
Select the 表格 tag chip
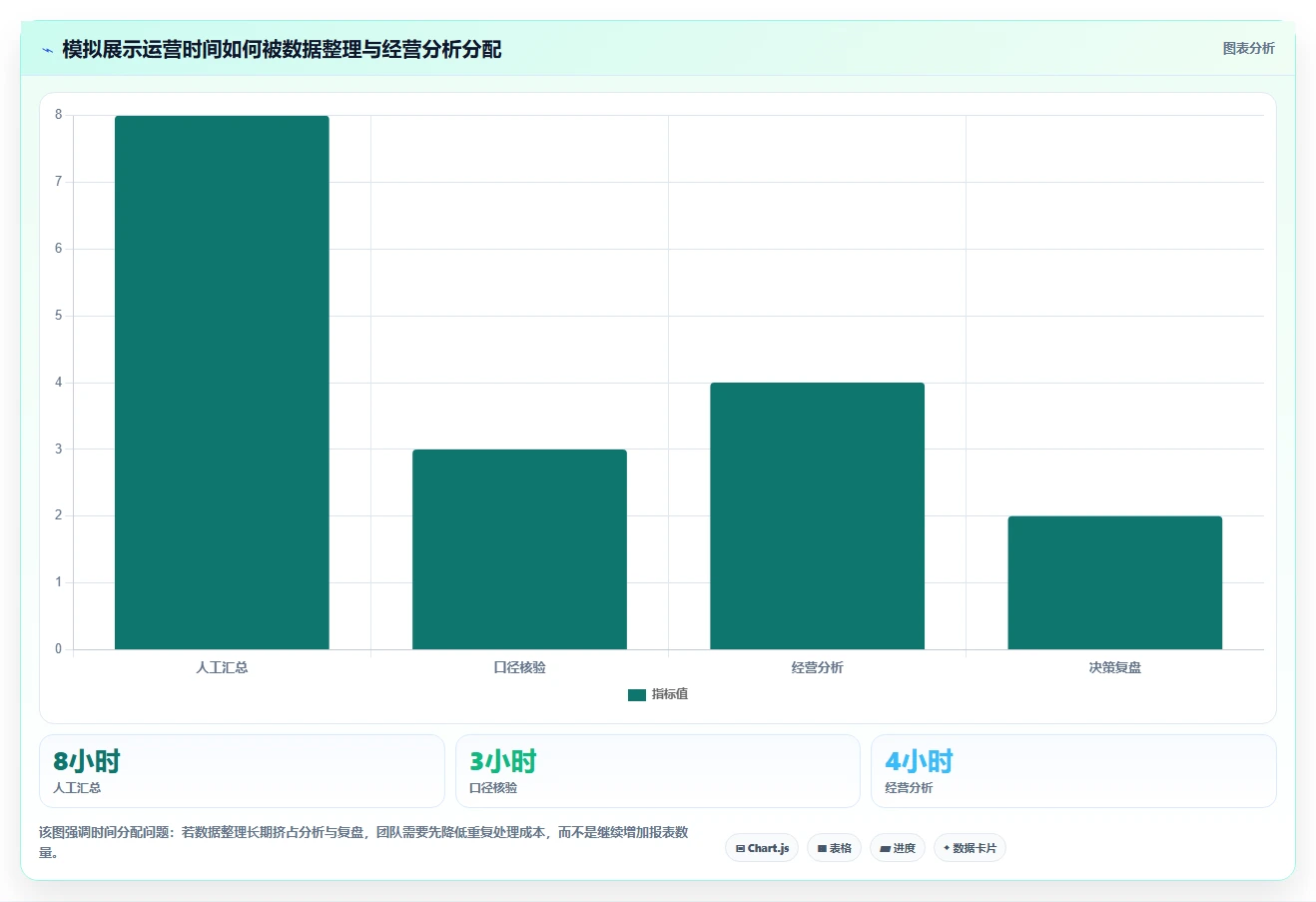pos(834,848)
